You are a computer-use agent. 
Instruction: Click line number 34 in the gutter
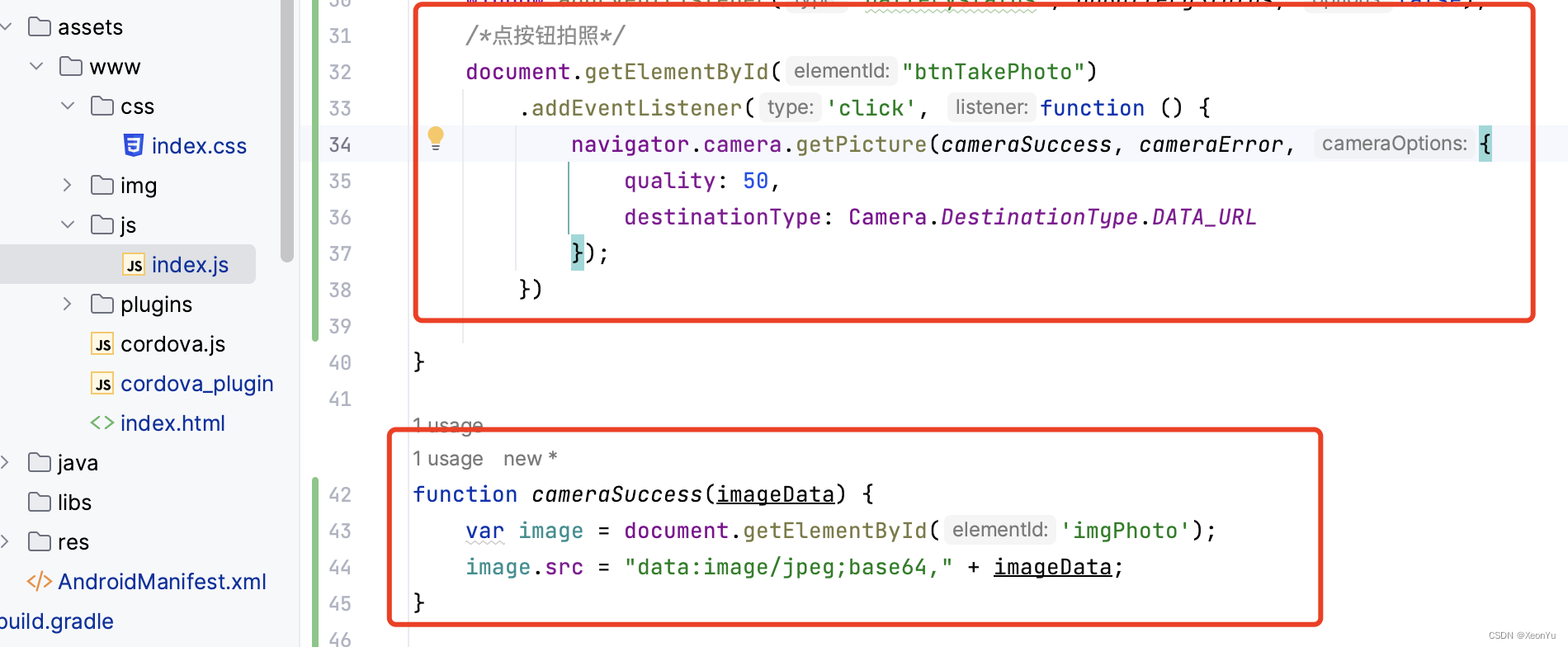point(340,145)
